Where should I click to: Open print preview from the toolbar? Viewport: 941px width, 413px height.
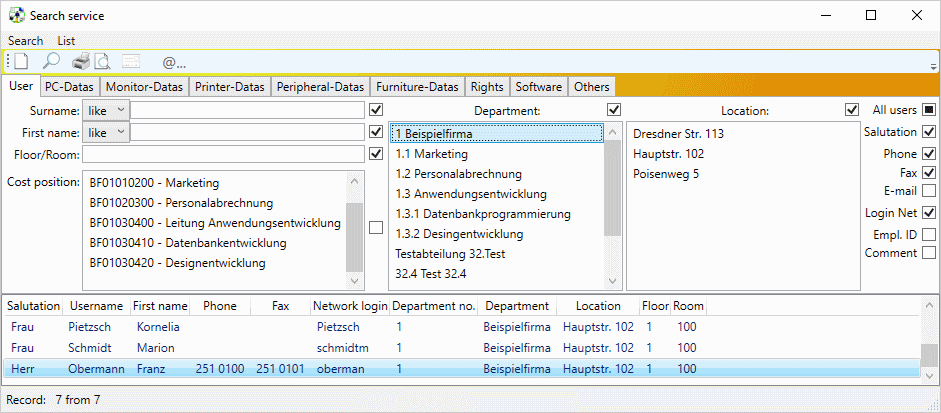tap(101, 61)
